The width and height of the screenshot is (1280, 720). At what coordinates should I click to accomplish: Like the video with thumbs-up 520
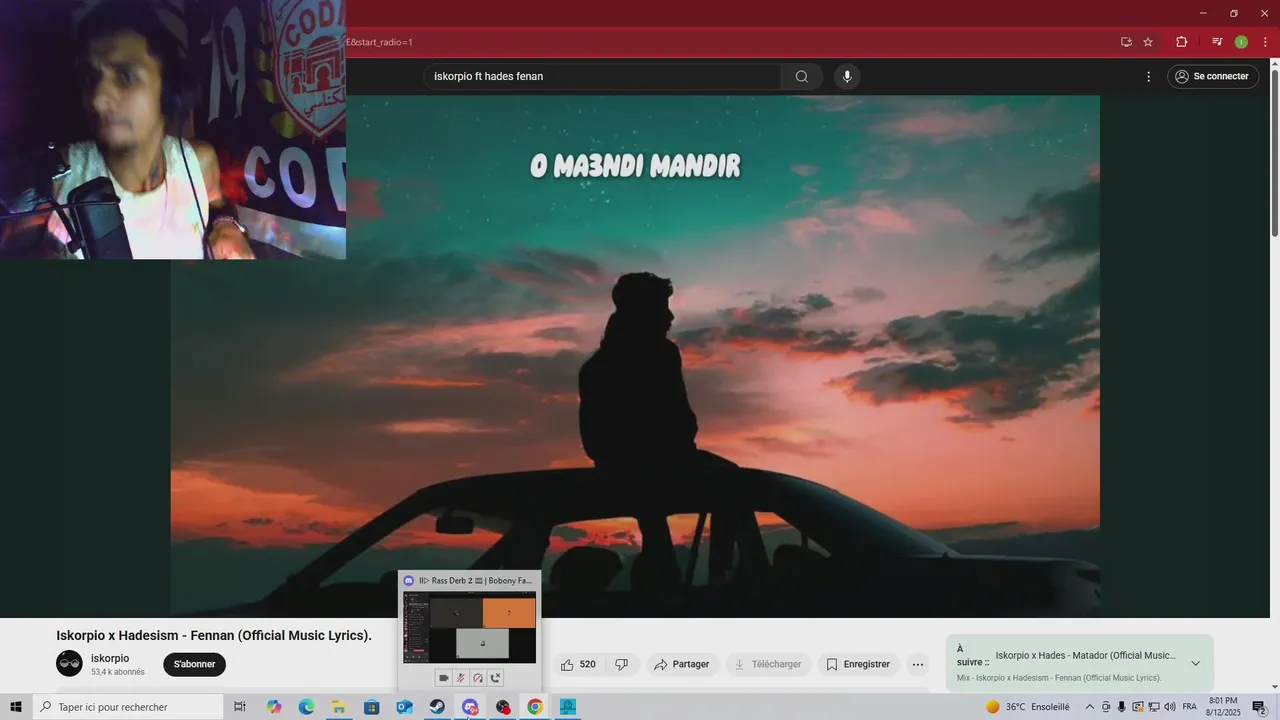578,664
